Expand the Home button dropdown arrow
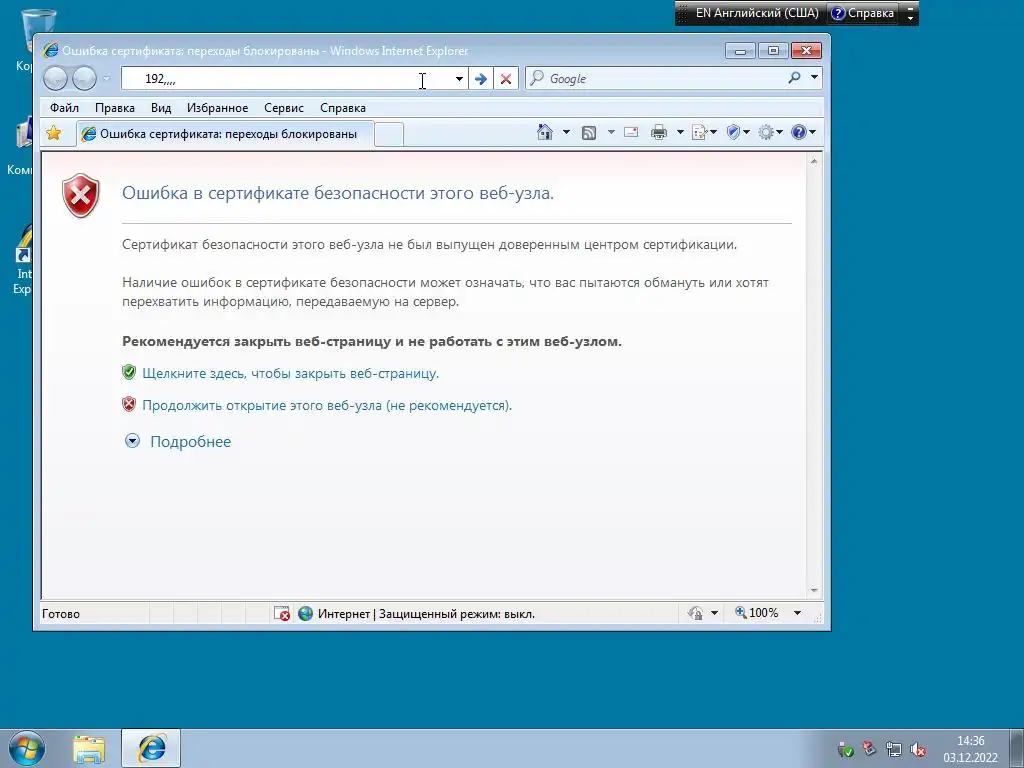The height and width of the screenshot is (768, 1024). click(566, 132)
